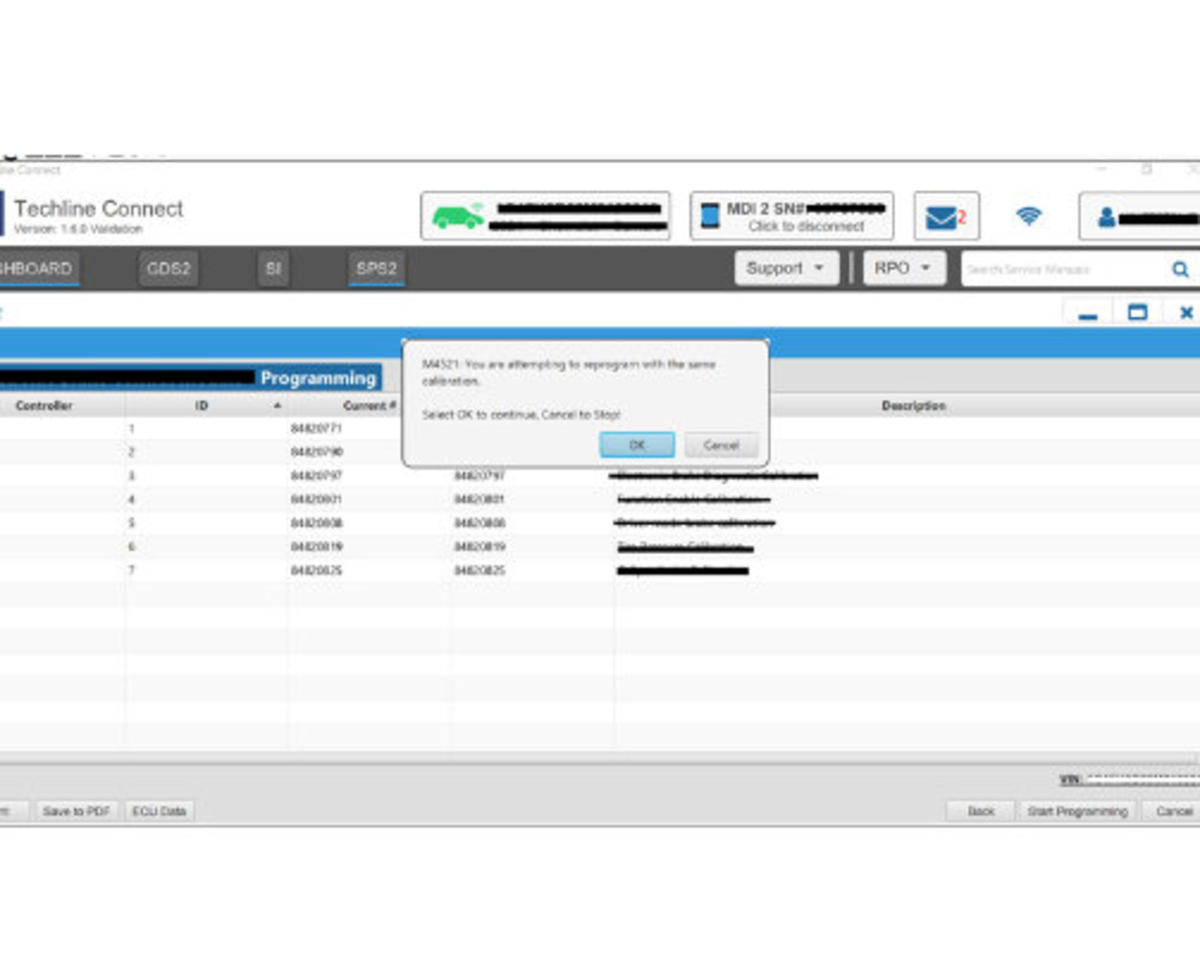1200x961 pixels.
Task: Click the MDI 2 device icon
Action: (709, 216)
